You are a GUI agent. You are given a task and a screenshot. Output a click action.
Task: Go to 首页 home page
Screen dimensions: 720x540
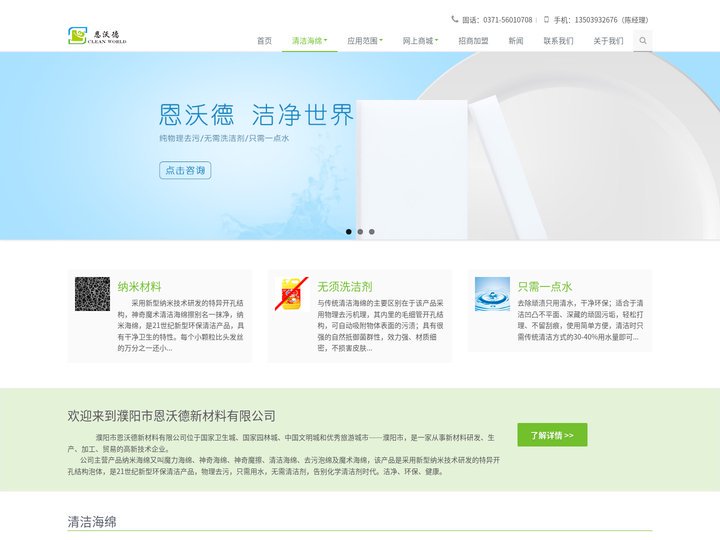click(264, 41)
